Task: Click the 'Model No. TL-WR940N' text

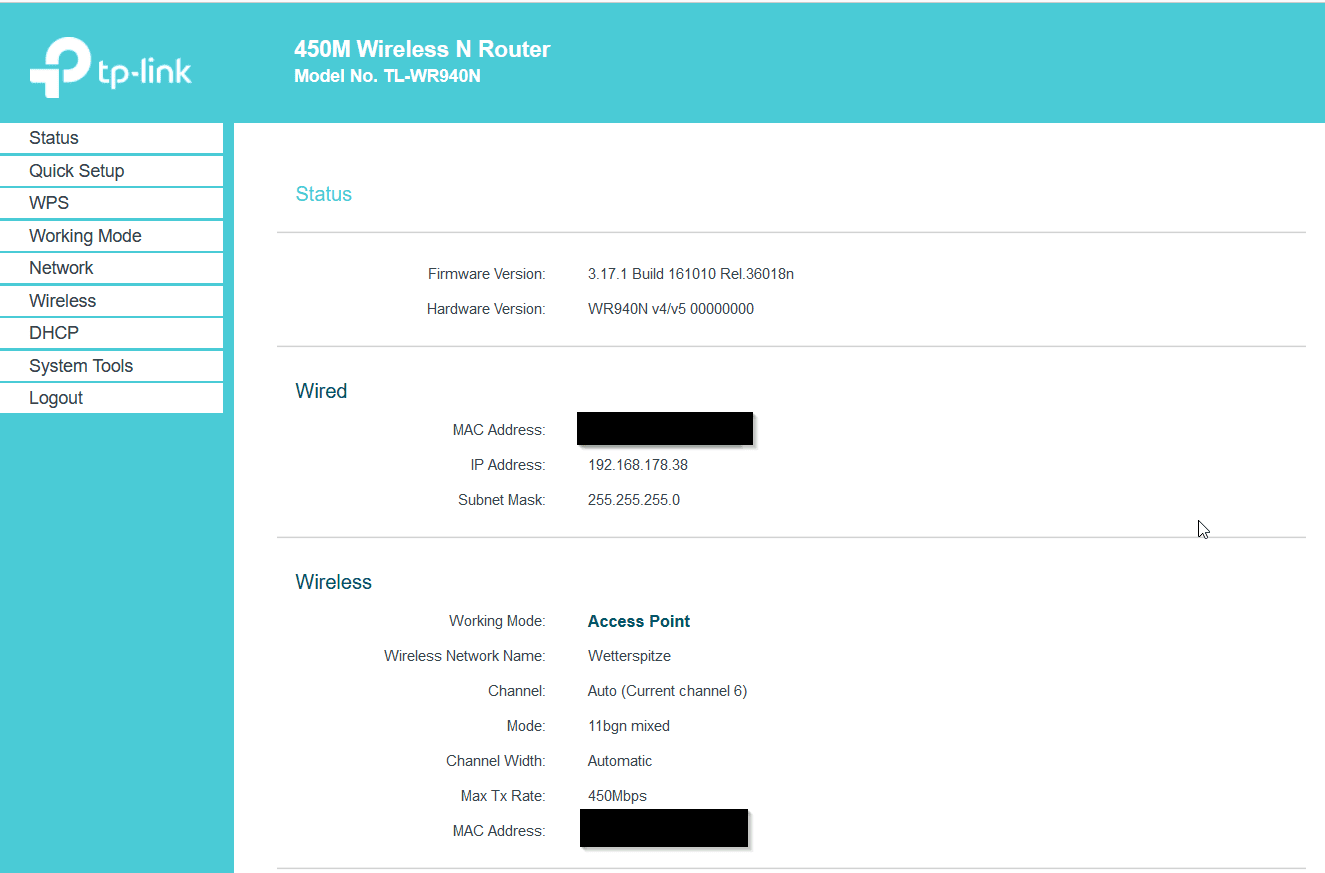Action: [x=387, y=76]
